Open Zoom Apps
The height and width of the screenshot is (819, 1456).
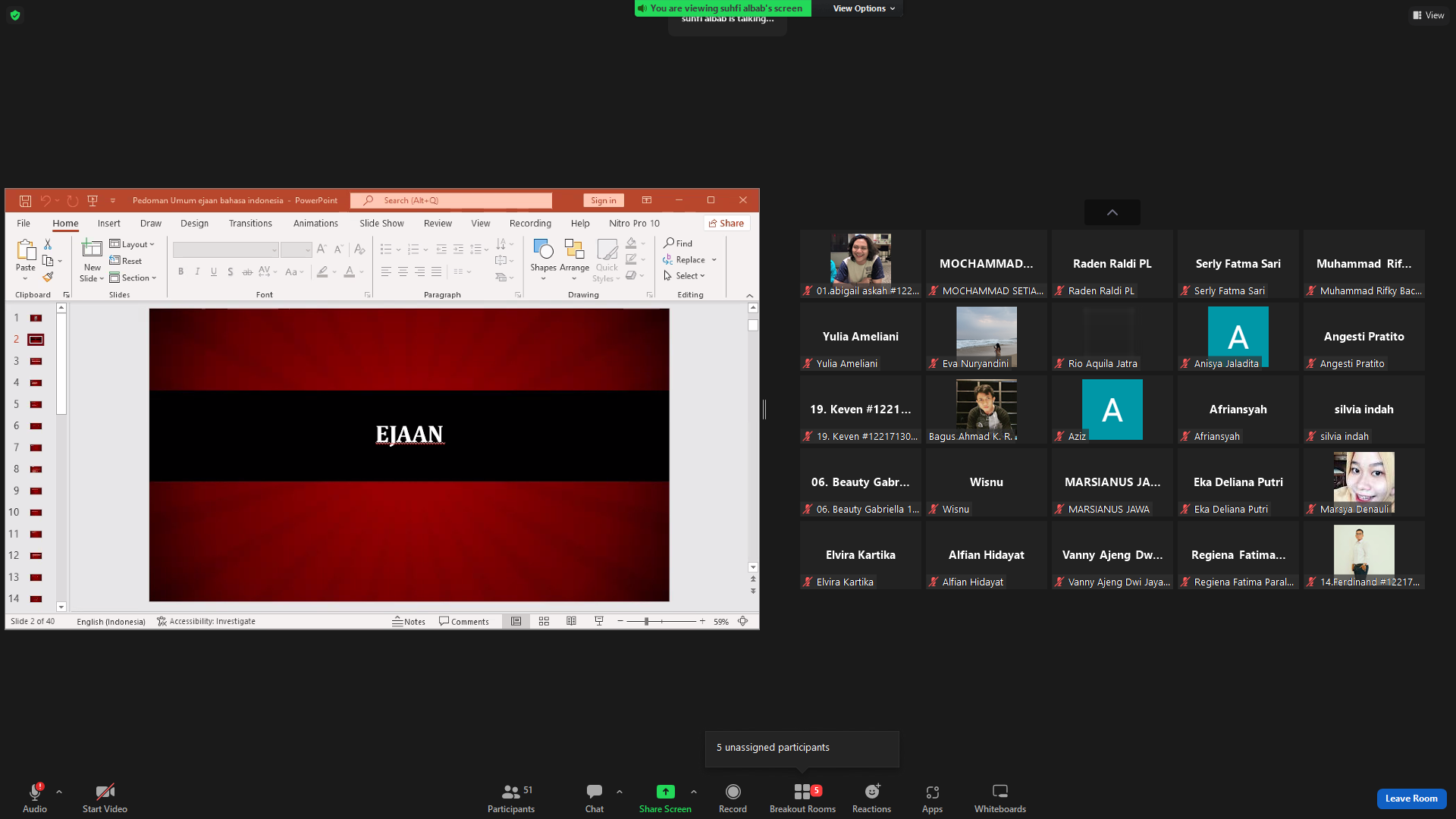click(x=932, y=799)
